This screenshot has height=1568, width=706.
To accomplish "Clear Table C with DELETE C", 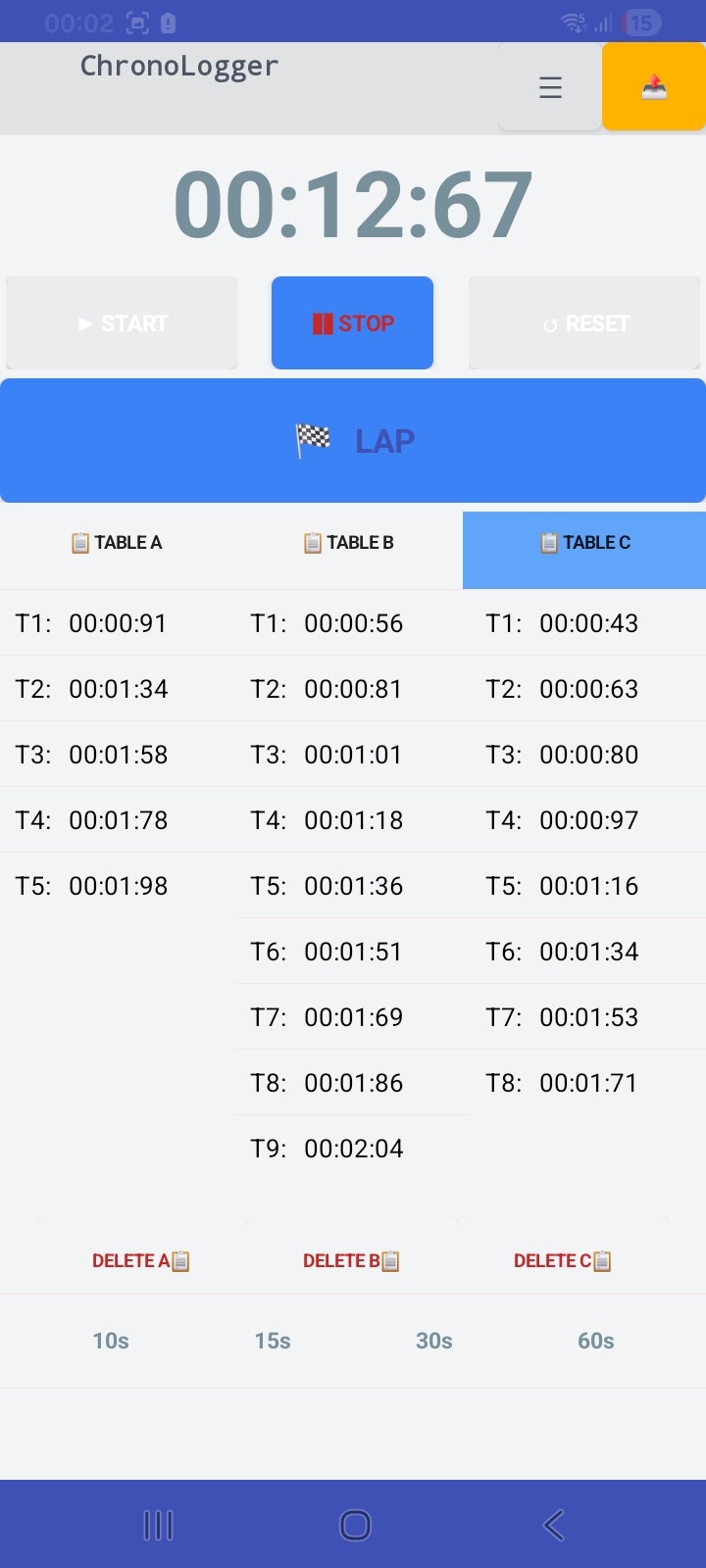I will click(x=562, y=1261).
